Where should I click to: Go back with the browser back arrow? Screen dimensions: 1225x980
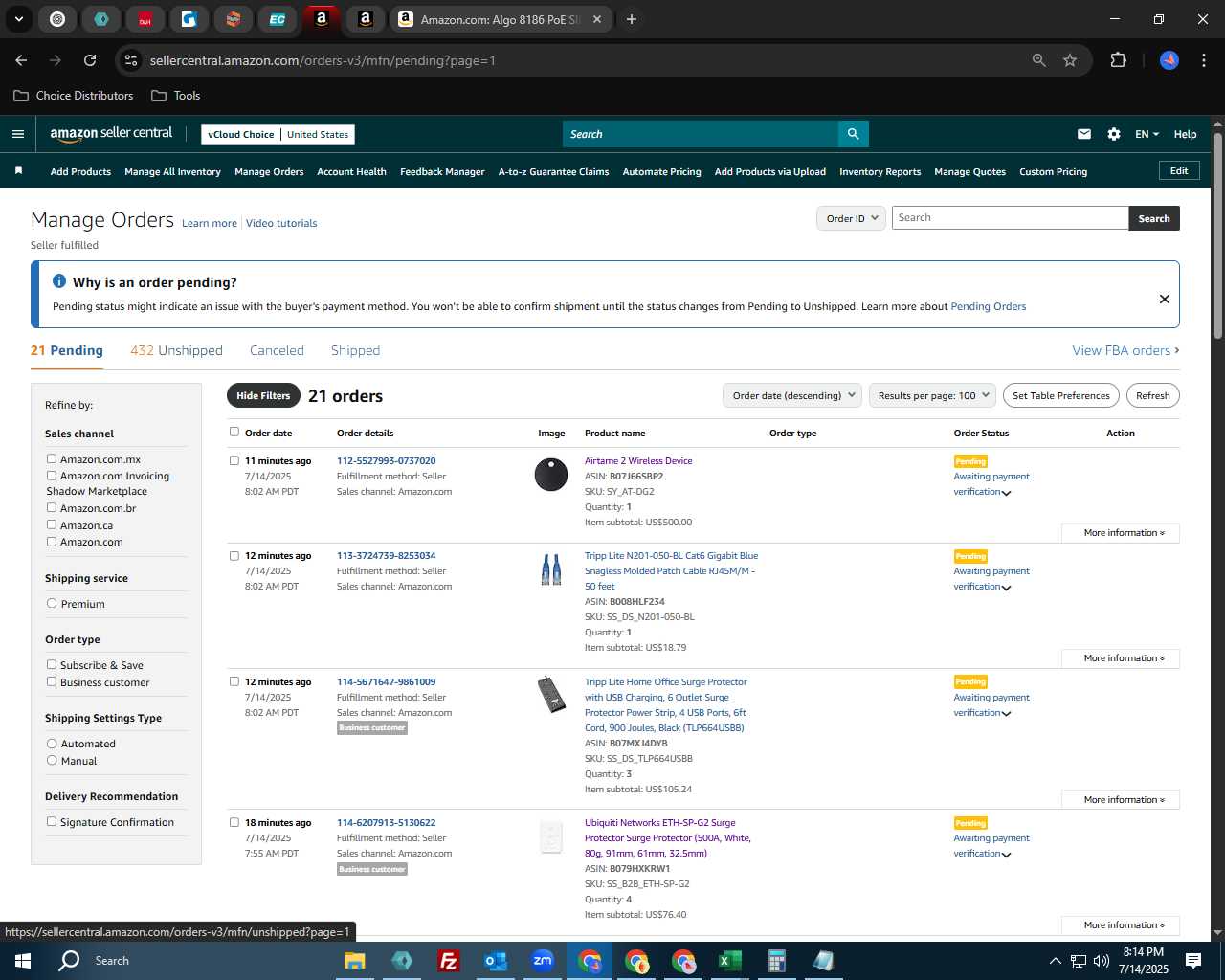[21, 60]
